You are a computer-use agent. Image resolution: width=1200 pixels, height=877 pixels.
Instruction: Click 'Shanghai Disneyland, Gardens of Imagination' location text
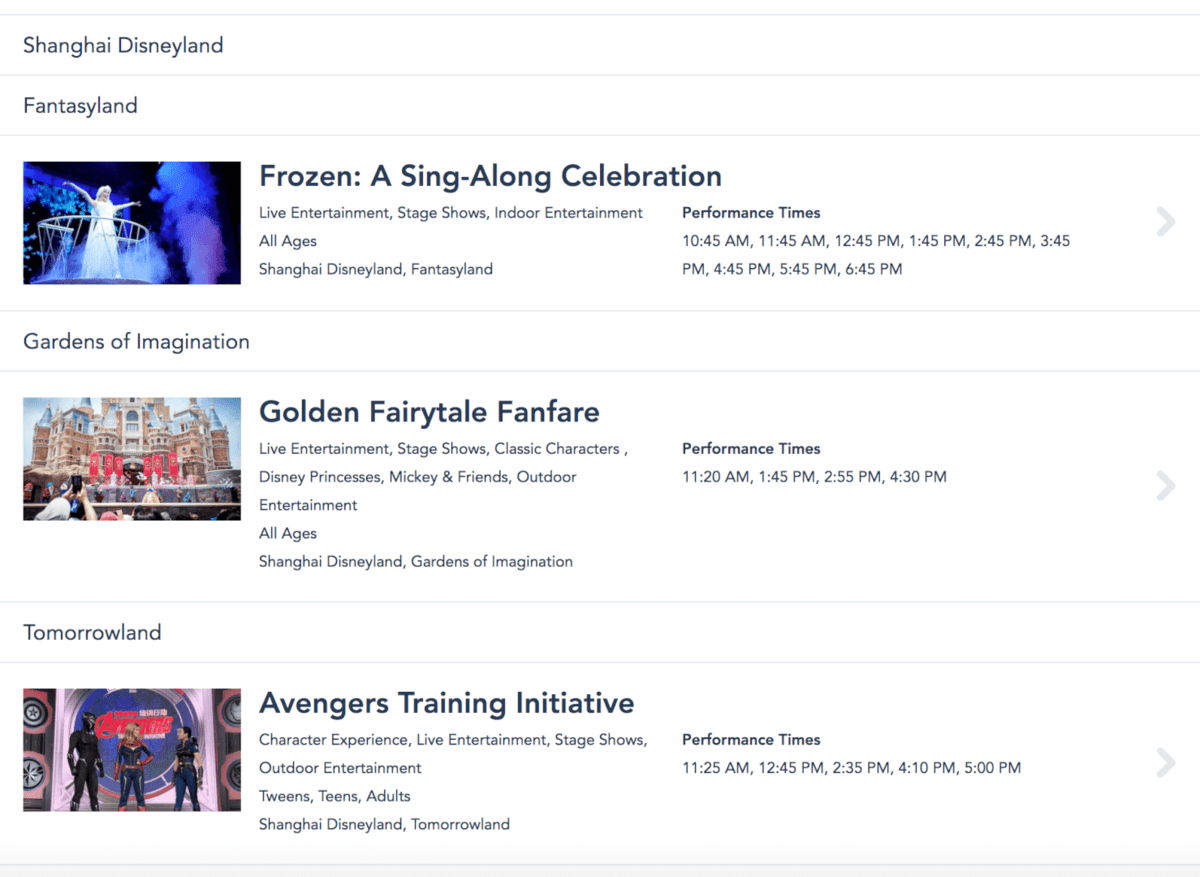(x=416, y=562)
